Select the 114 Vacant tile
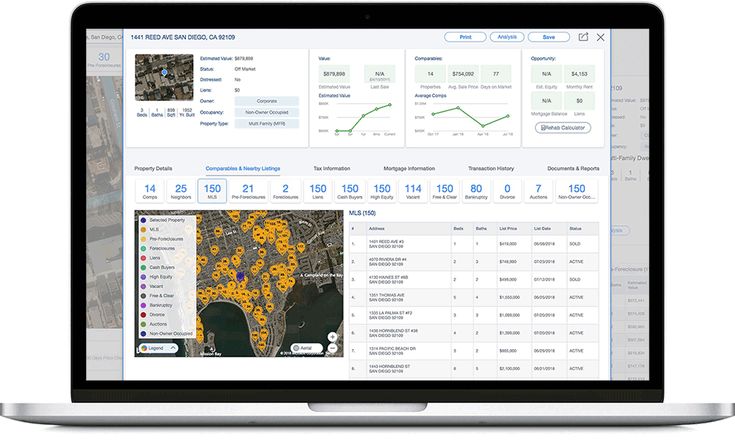 (x=413, y=191)
